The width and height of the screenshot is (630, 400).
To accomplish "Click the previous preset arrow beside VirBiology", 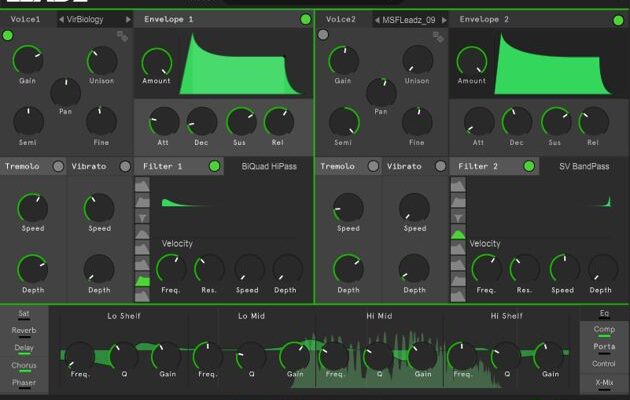I will (x=61, y=20).
